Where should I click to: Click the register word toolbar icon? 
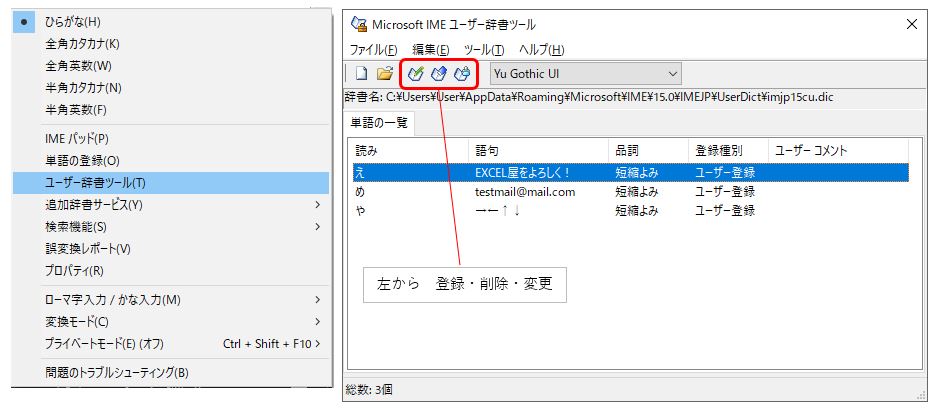click(416, 74)
